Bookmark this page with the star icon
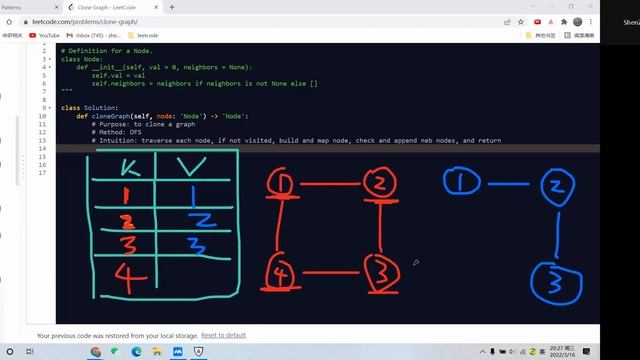Screen dimensions: 640x360 coord(521,22)
